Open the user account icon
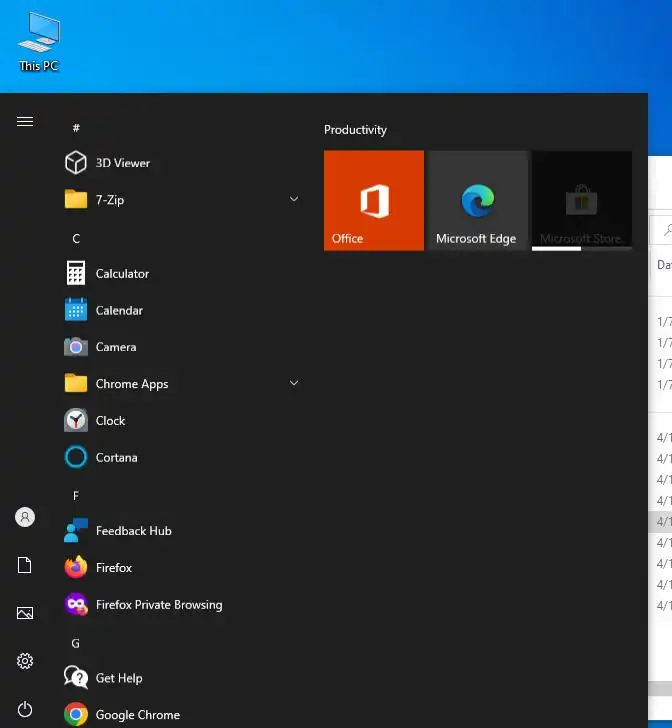672x728 pixels. pyautogui.click(x=25, y=517)
